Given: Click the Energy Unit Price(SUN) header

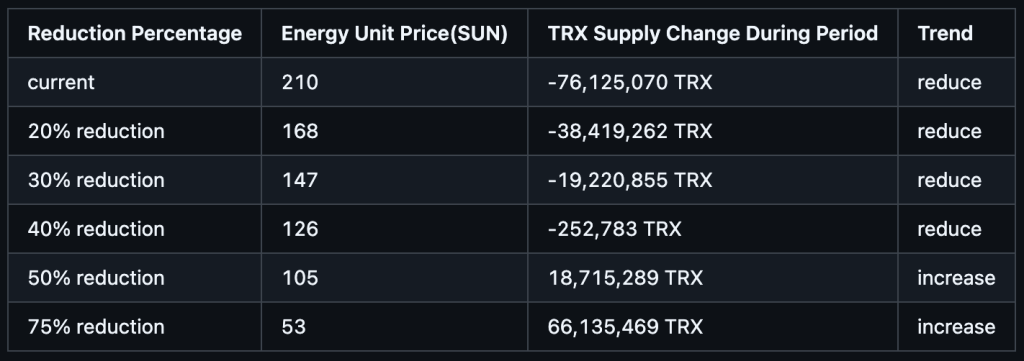Looking at the screenshot, I should point(394,33).
